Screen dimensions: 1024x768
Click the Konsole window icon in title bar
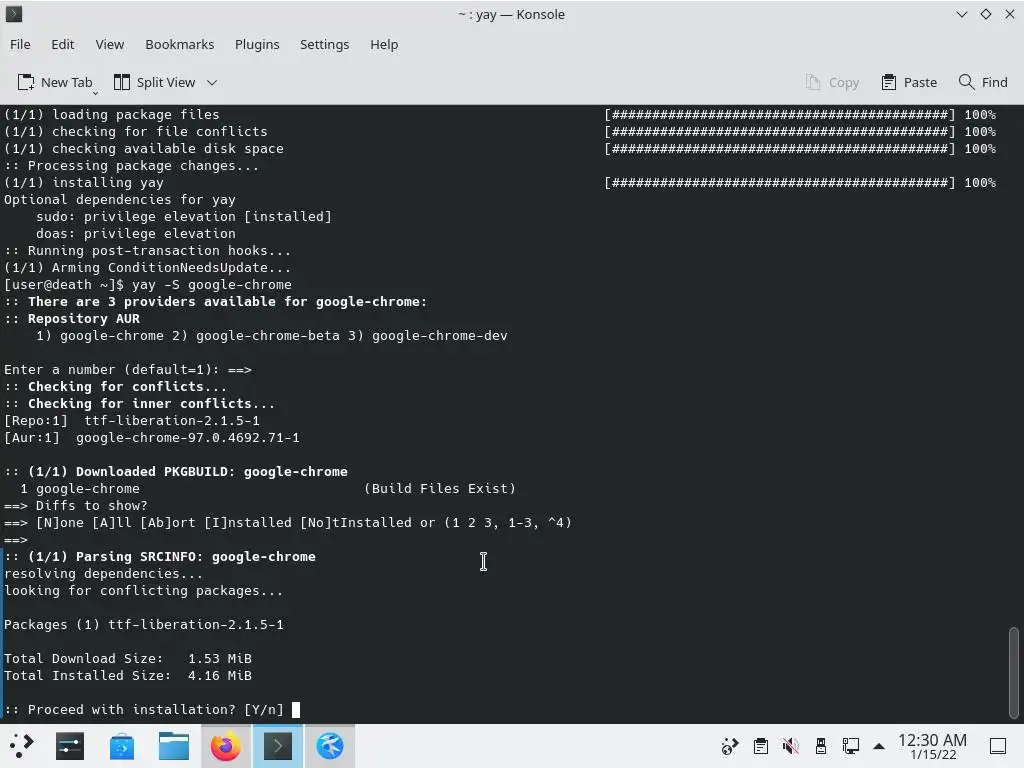(x=14, y=14)
